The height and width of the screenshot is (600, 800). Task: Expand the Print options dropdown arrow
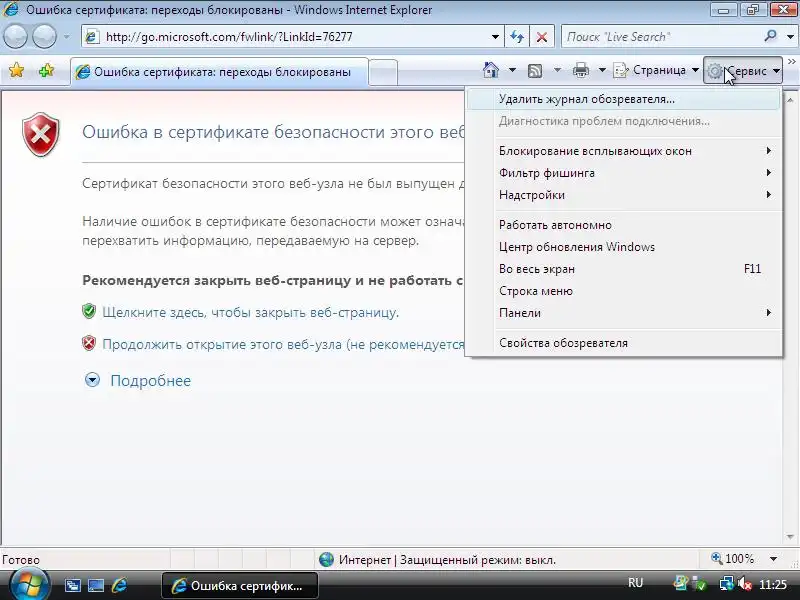click(x=602, y=70)
